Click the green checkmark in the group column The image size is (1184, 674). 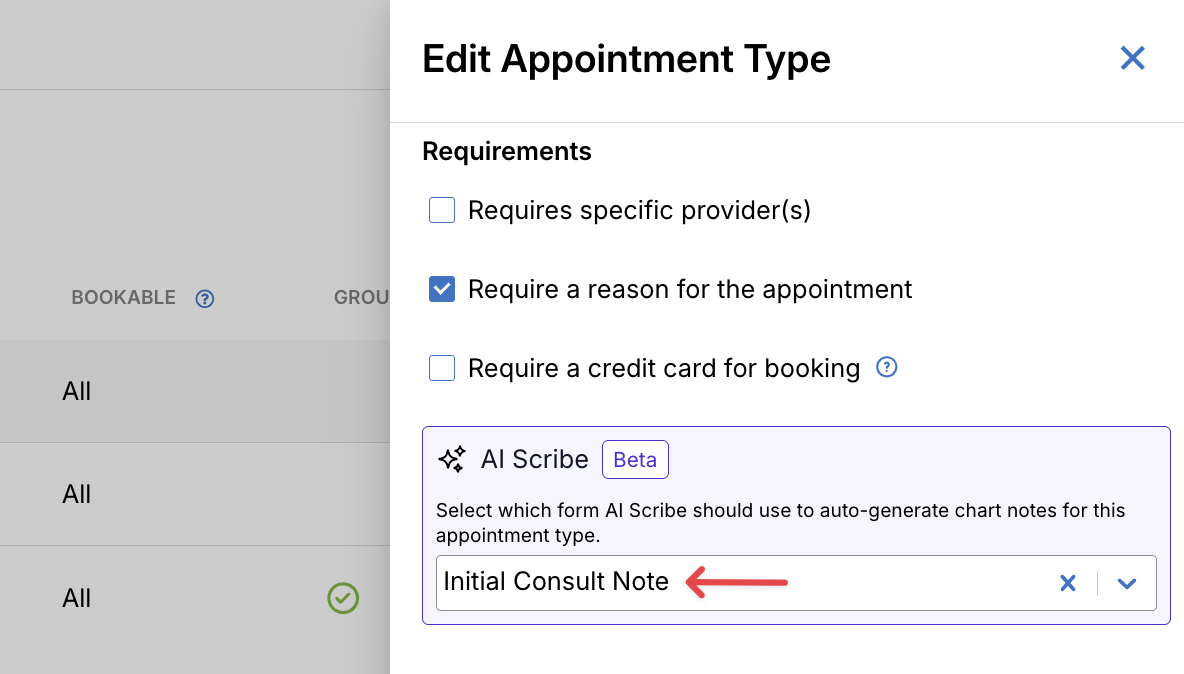pos(343,598)
